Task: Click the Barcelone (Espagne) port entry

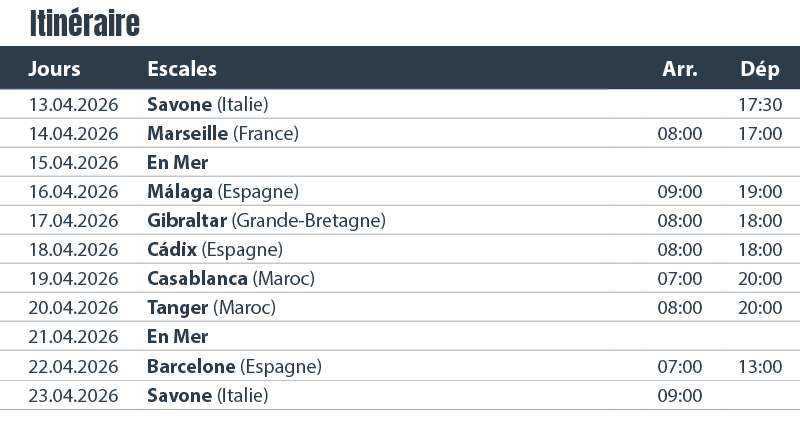Action: (234, 366)
